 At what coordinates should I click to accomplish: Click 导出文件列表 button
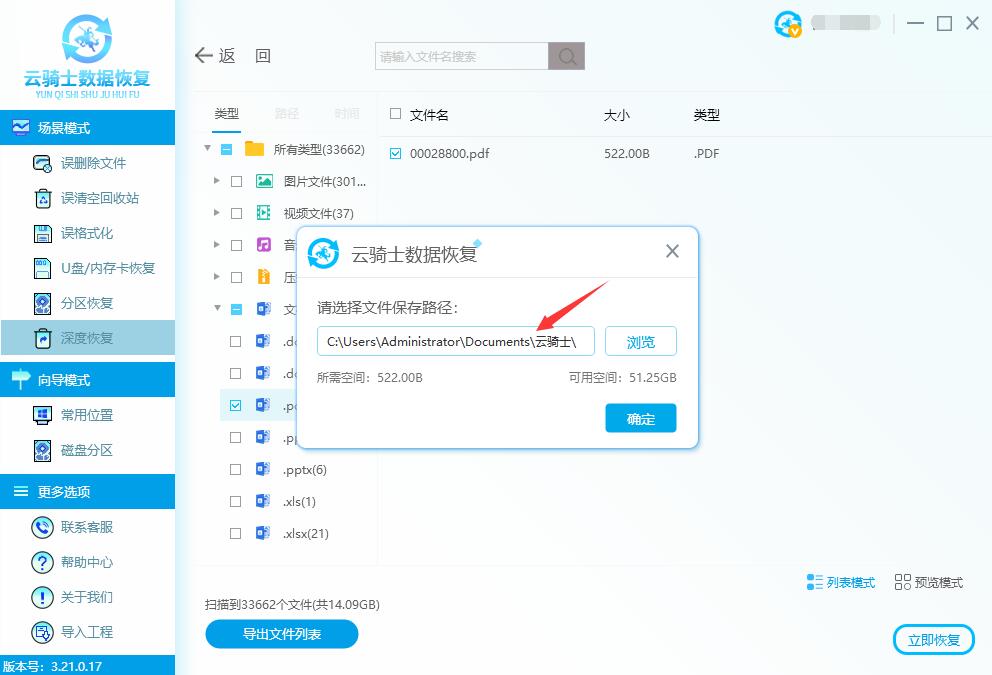pos(282,634)
